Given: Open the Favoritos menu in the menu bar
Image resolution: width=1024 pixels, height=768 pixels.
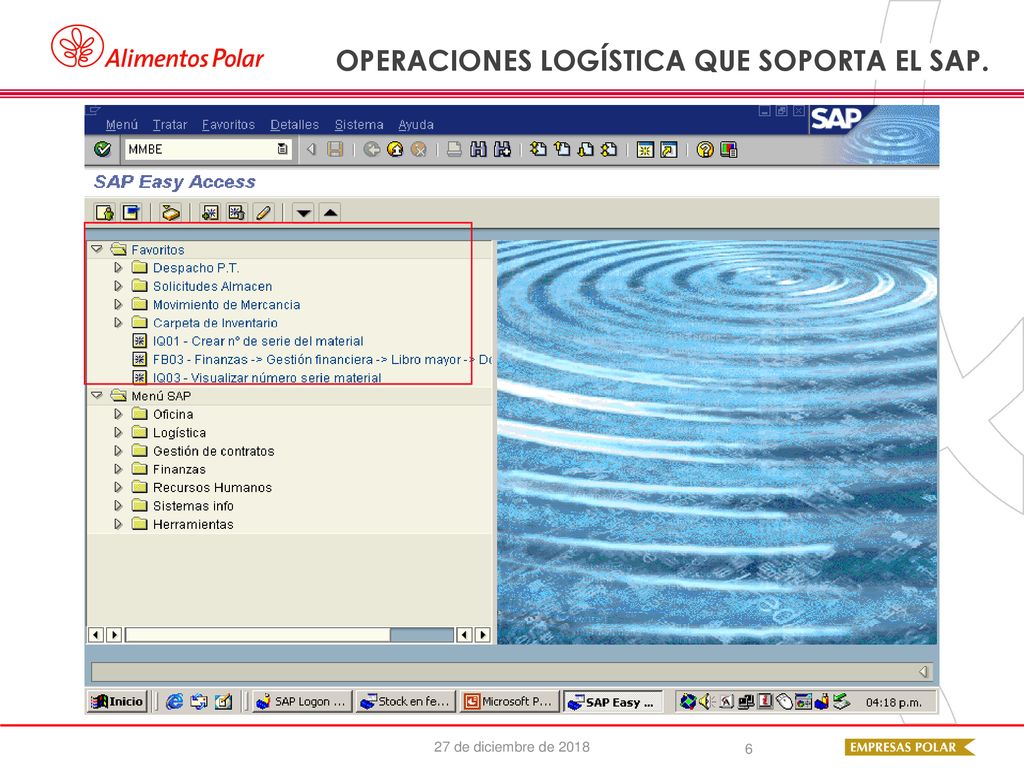Looking at the screenshot, I should click(228, 125).
